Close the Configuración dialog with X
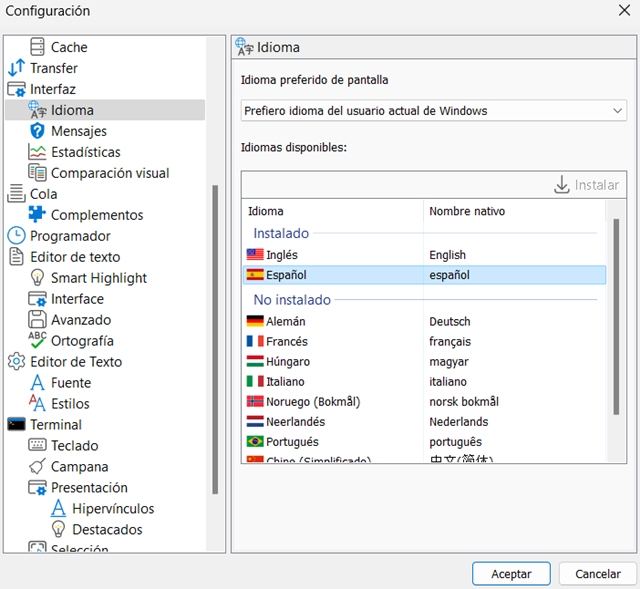This screenshot has width=640, height=589. pos(624,10)
